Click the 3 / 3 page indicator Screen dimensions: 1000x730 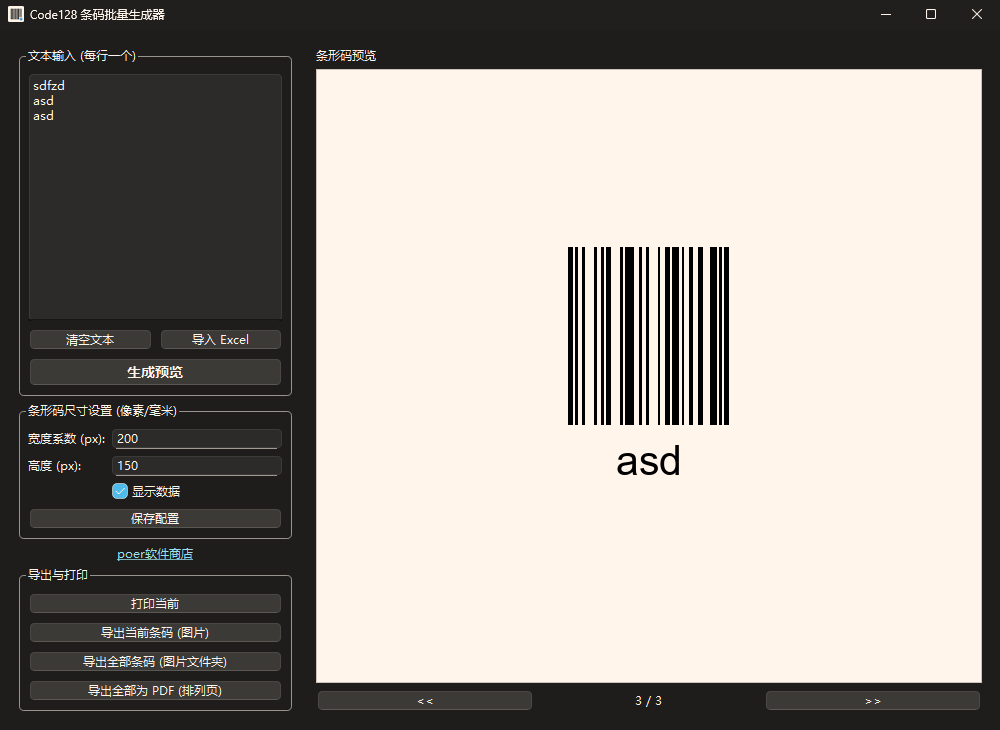click(x=649, y=701)
